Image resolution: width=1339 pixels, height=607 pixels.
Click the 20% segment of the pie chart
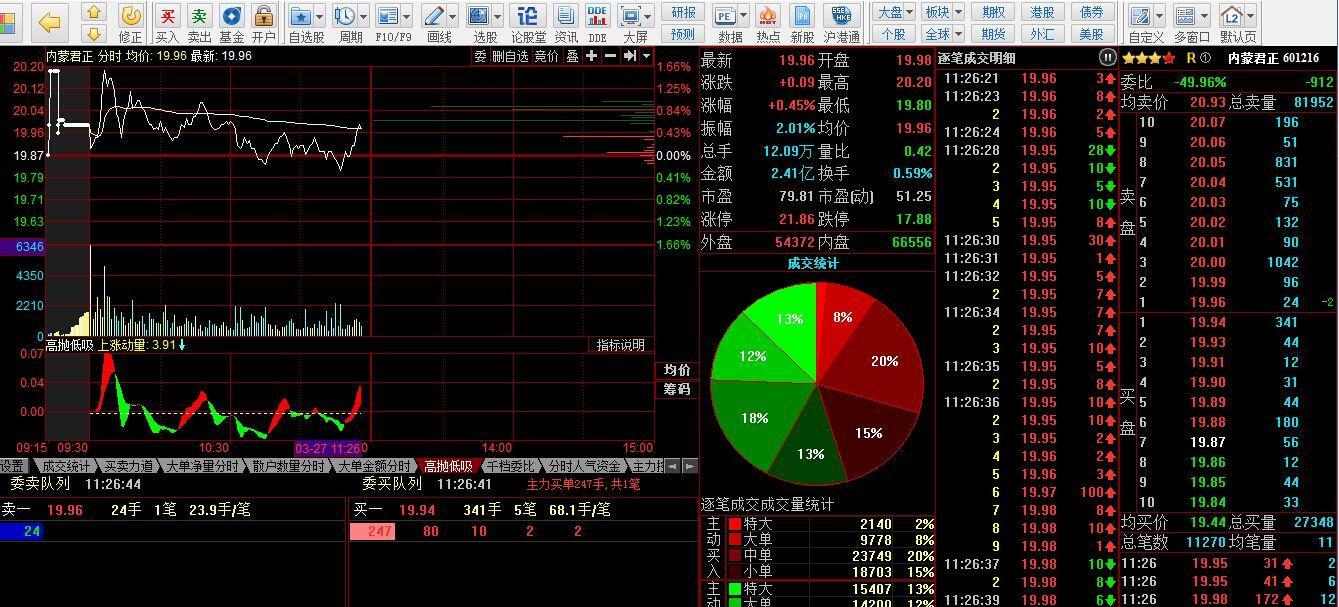coord(882,362)
